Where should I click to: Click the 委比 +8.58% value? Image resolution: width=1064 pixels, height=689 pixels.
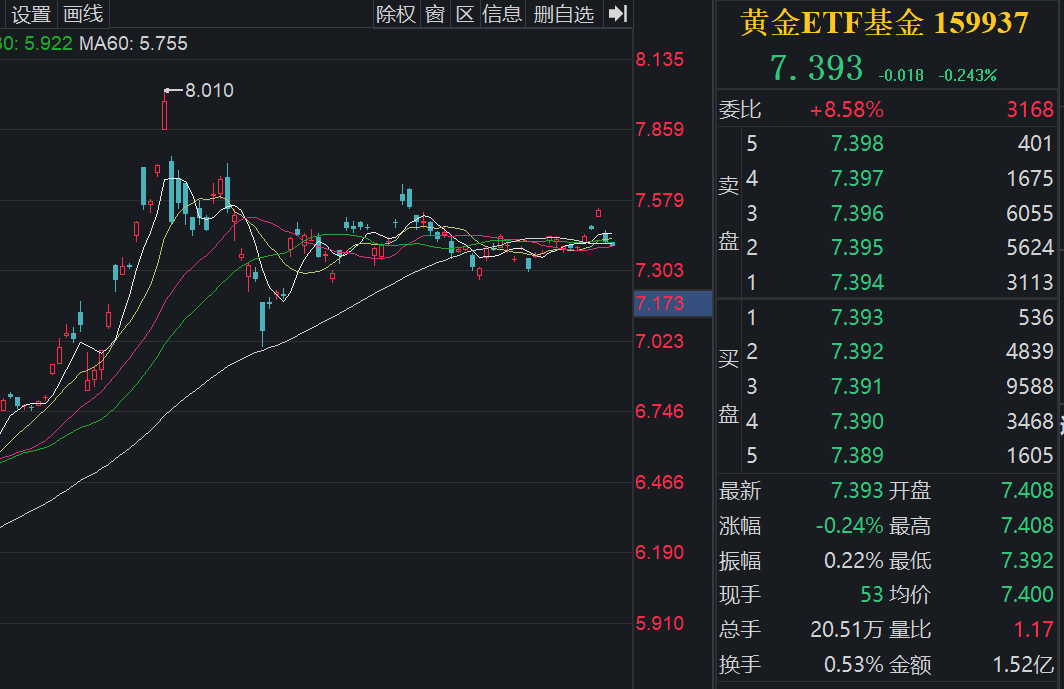[x=847, y=110]
